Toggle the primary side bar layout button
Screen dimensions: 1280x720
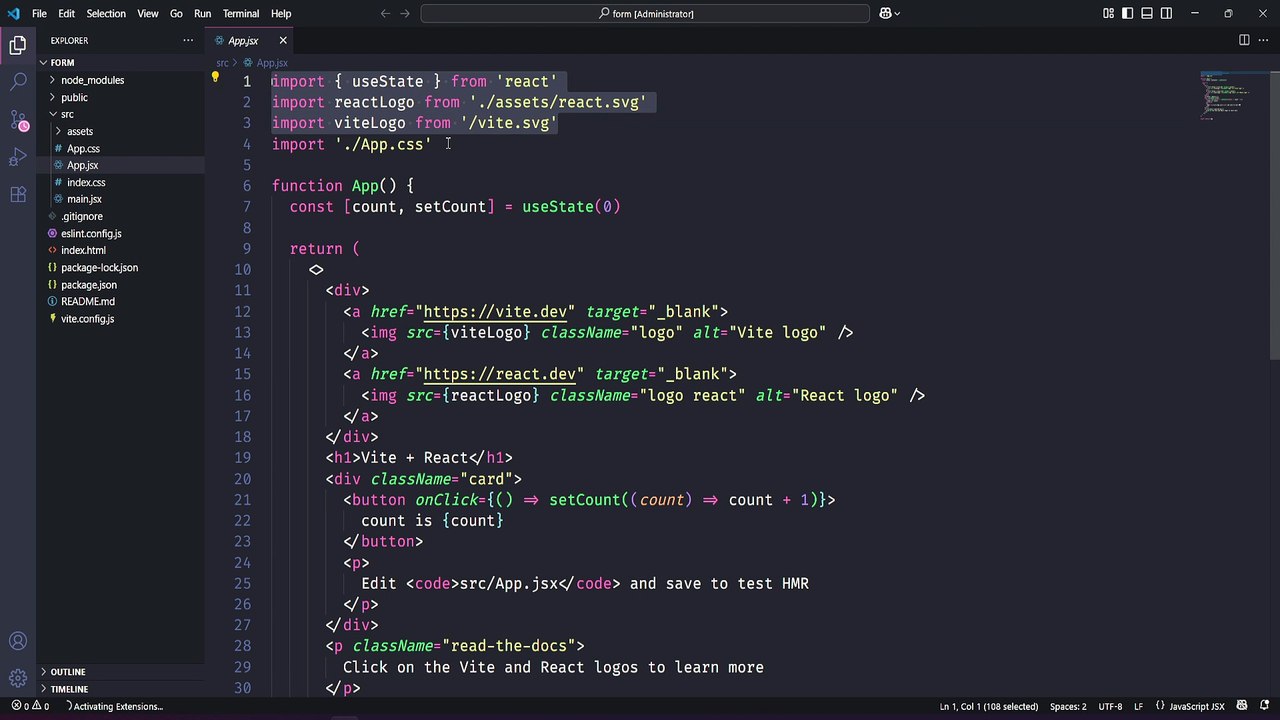pos(1128,13)
